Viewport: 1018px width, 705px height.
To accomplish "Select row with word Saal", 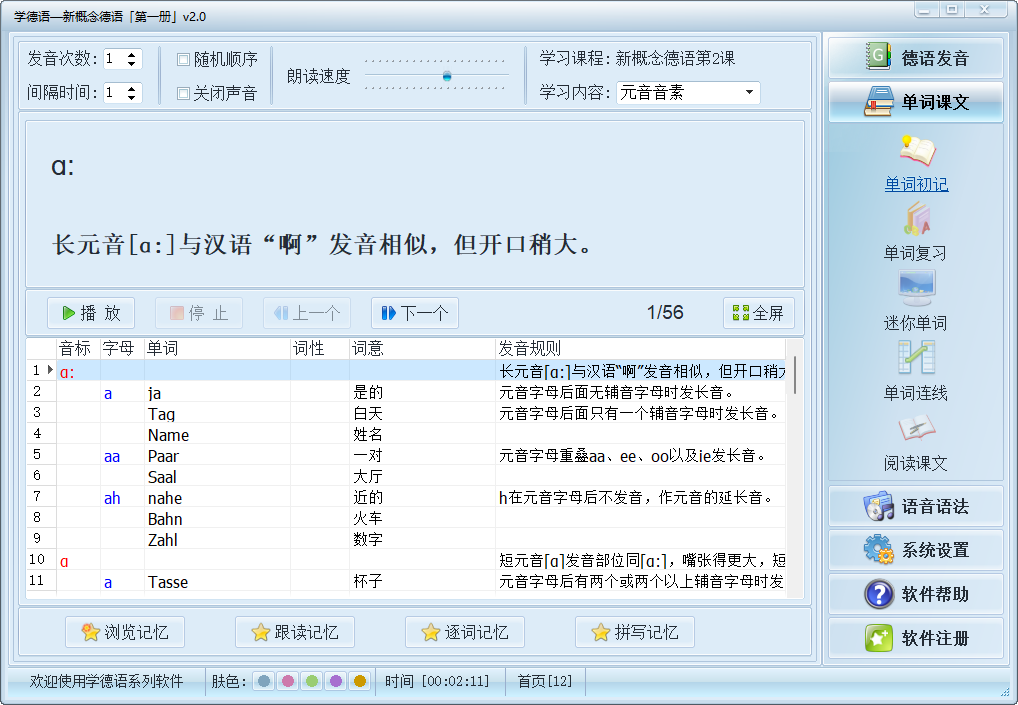I will 406,476.
